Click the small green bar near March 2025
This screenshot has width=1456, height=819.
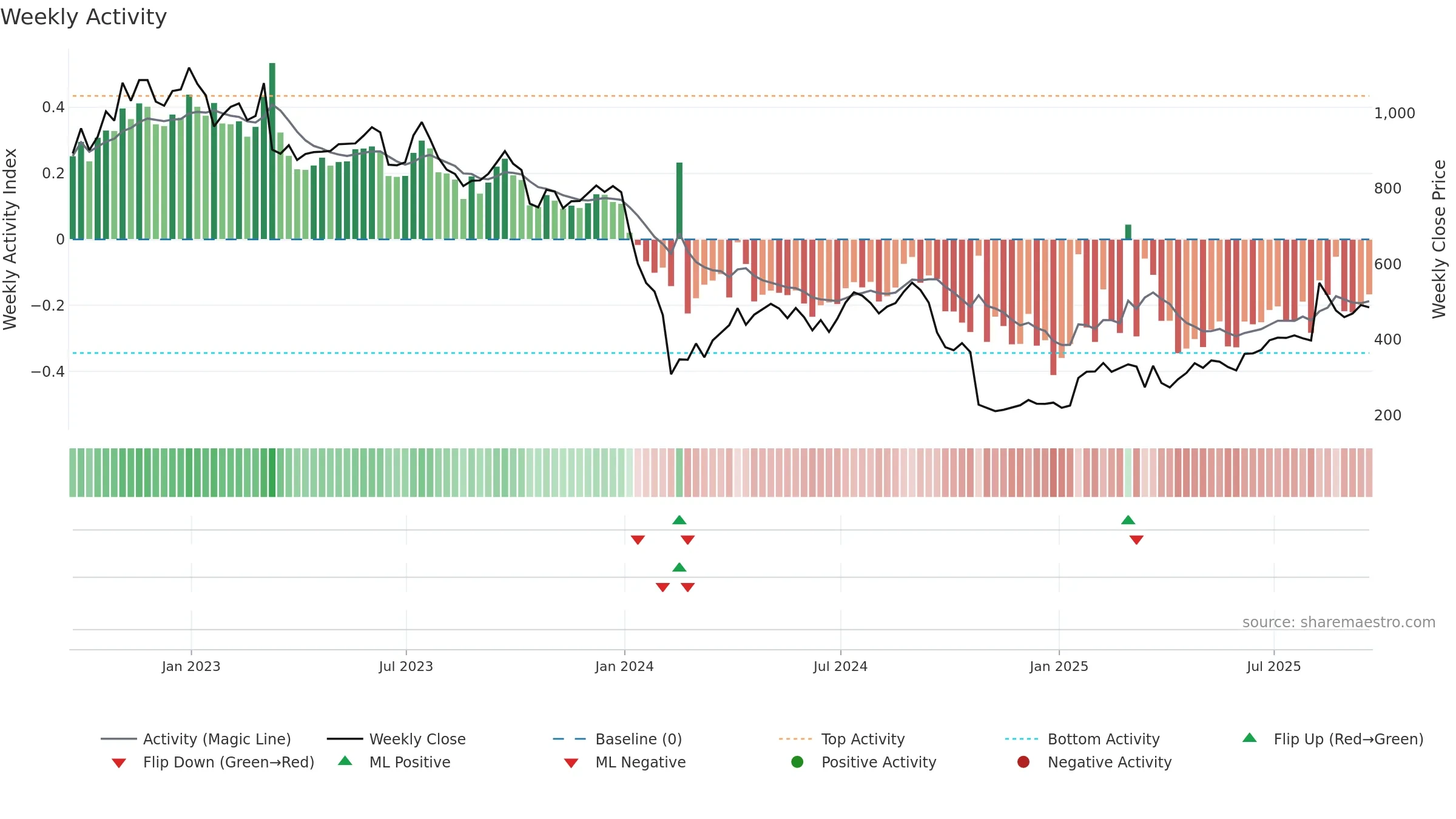[1128, 232]
